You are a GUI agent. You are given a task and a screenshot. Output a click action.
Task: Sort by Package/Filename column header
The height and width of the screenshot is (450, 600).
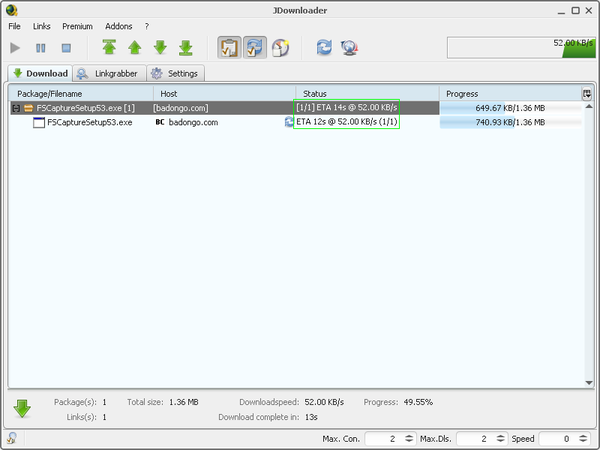[x=81, y=94]
